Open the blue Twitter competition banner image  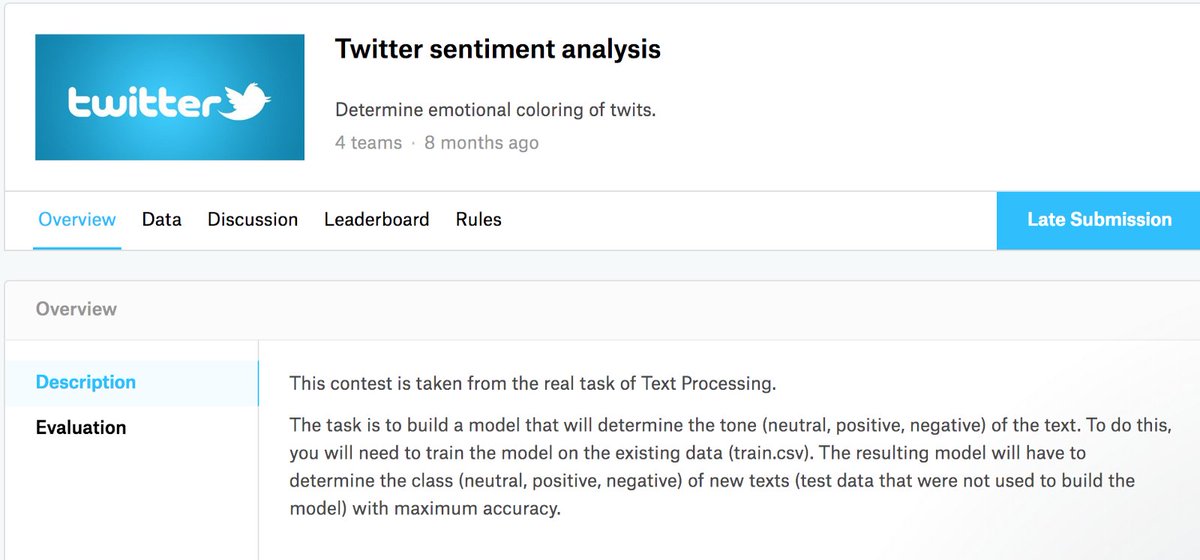pos(170,97)
